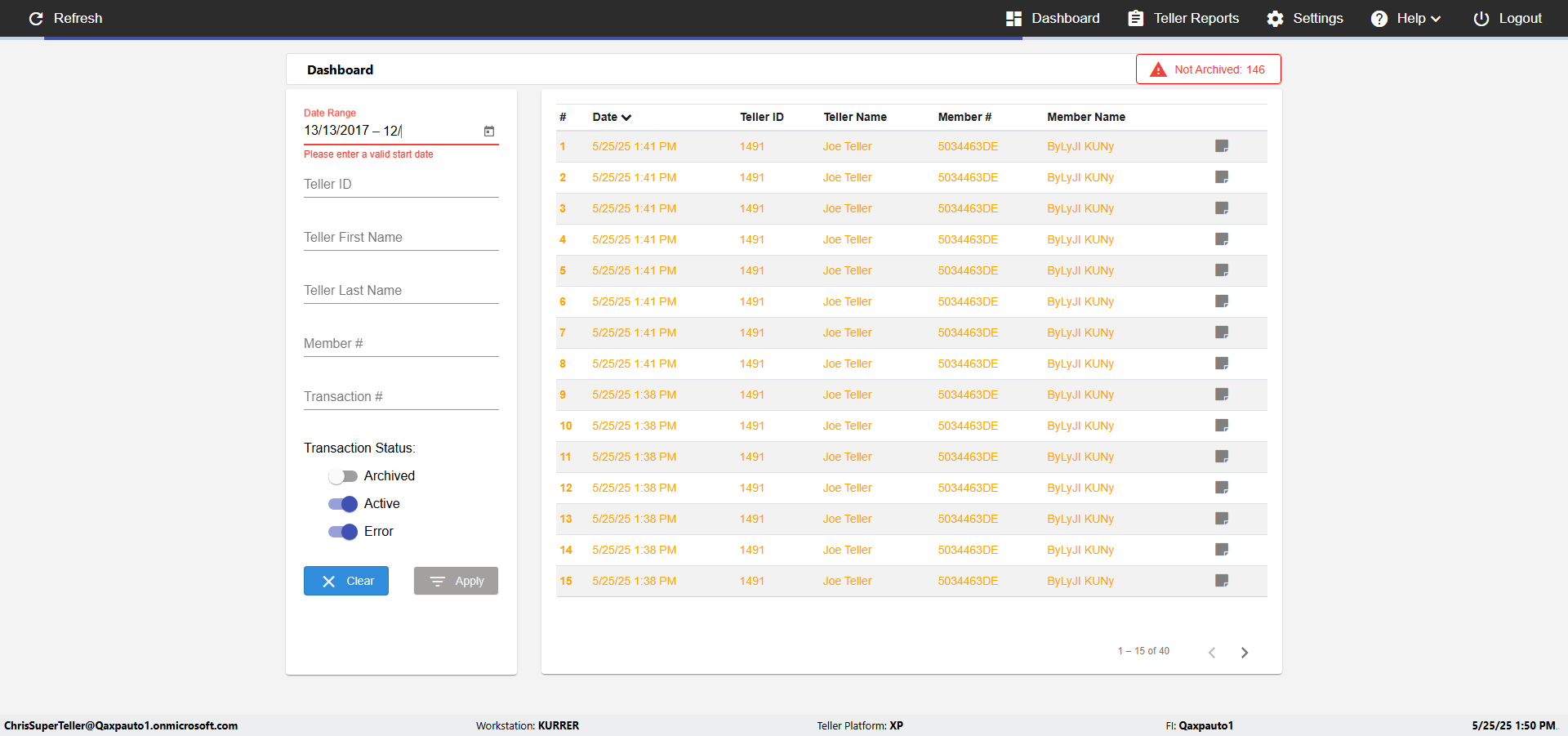Open the note icon for row 5

[x=1222, y=270]
